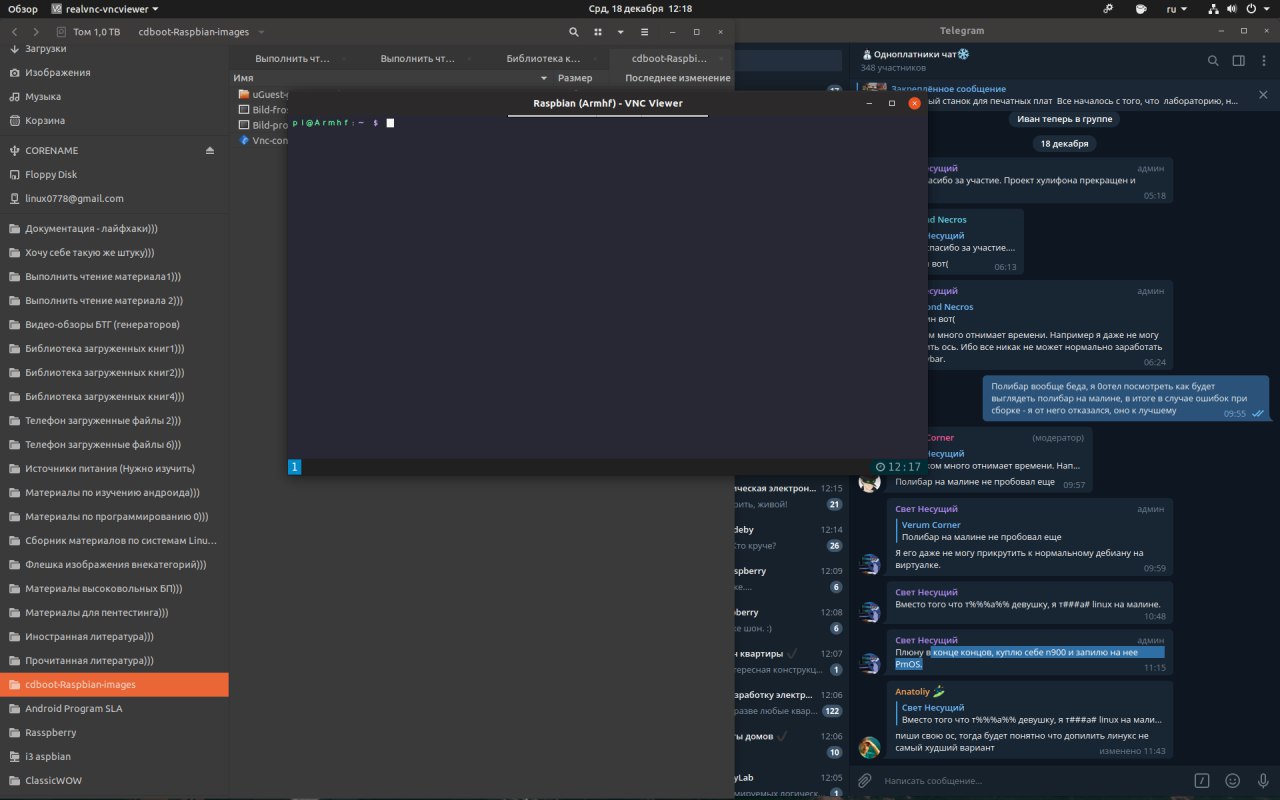Select the Bild-fro file in the list
The height and width of the screenshot is (800, 1280).
pos(264,109)
